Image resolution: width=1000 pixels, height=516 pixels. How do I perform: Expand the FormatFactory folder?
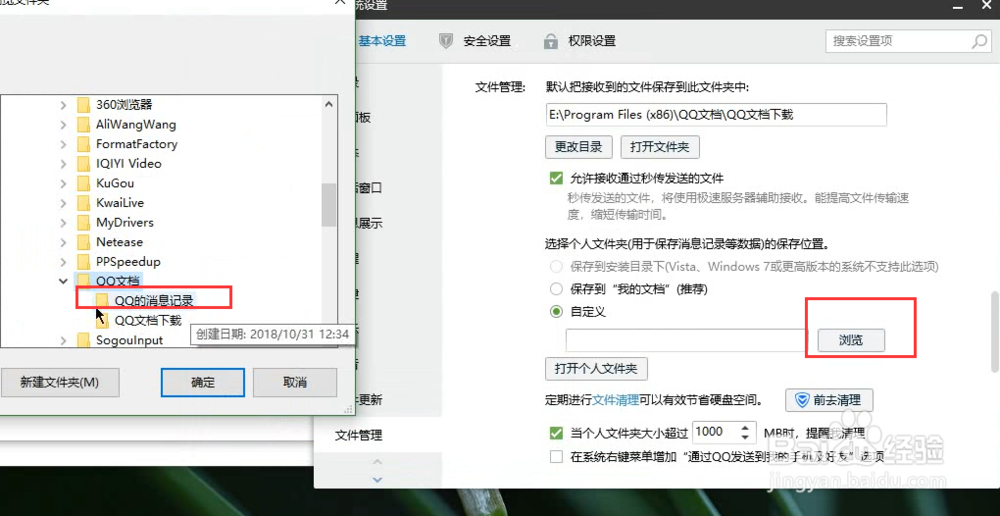pyautogui.click(x=63, y=144)
